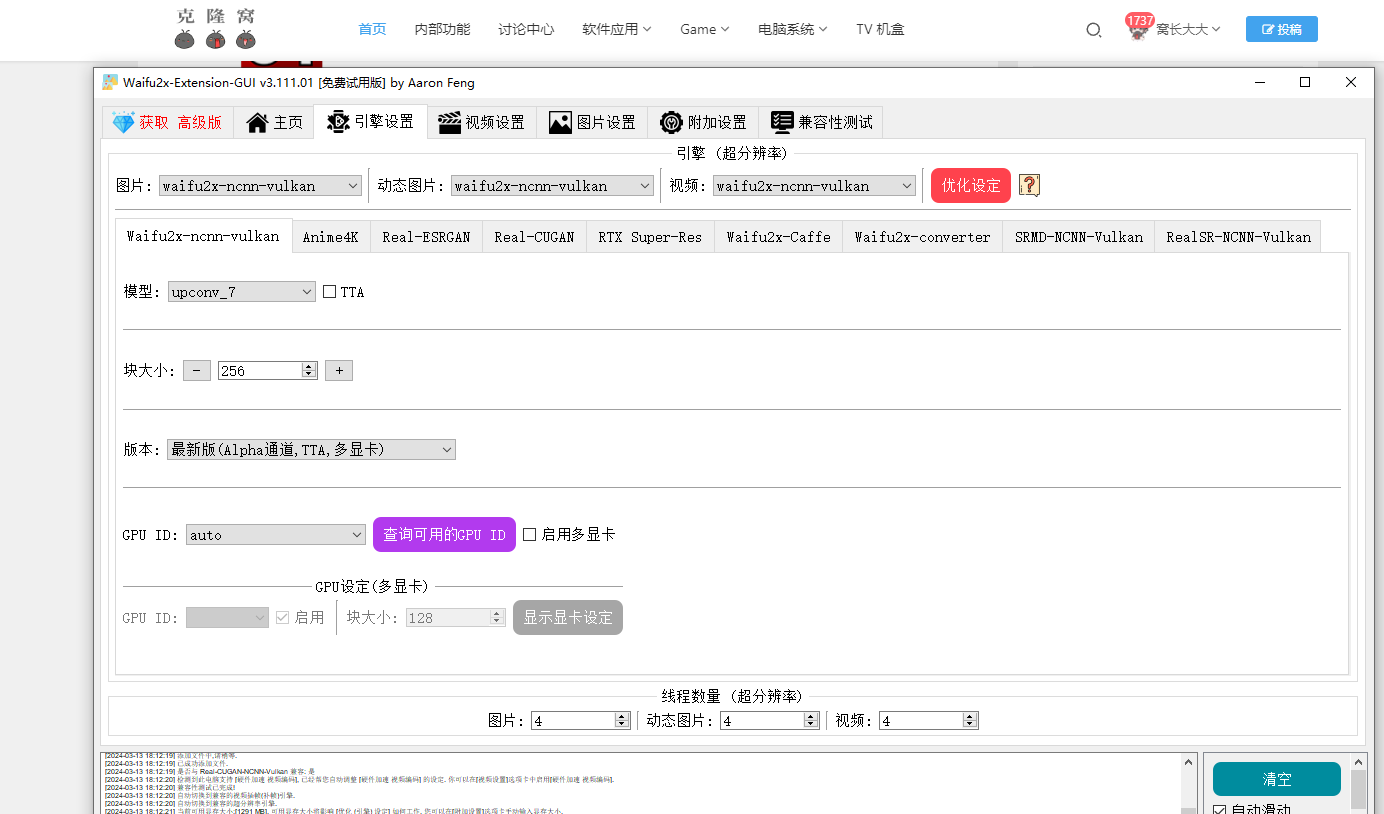
Task: Open the 版本 dropdown
Action: [311, 450]
